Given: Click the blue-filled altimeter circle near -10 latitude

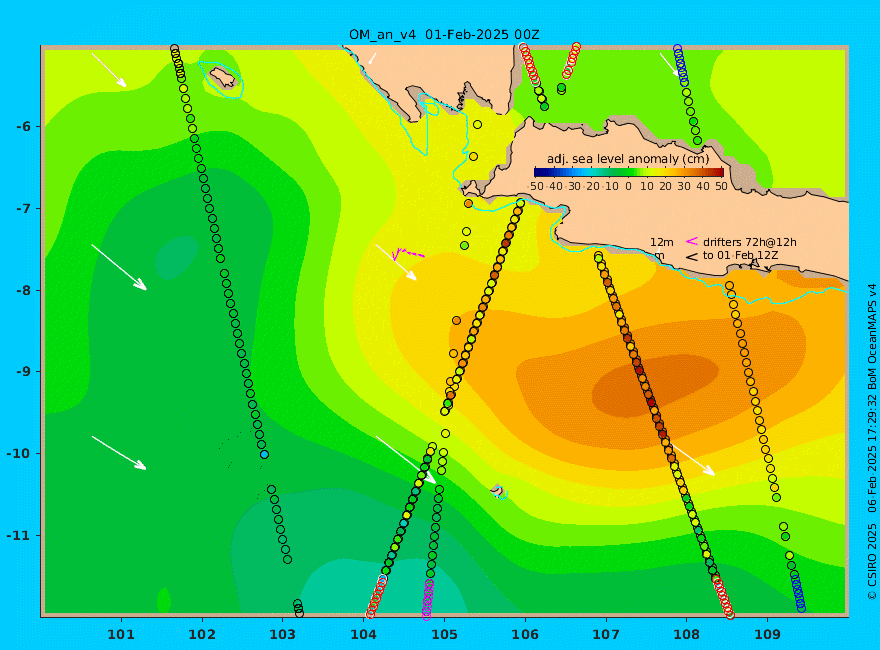Looking at the screenshot, I should click(x=264, y=455).
